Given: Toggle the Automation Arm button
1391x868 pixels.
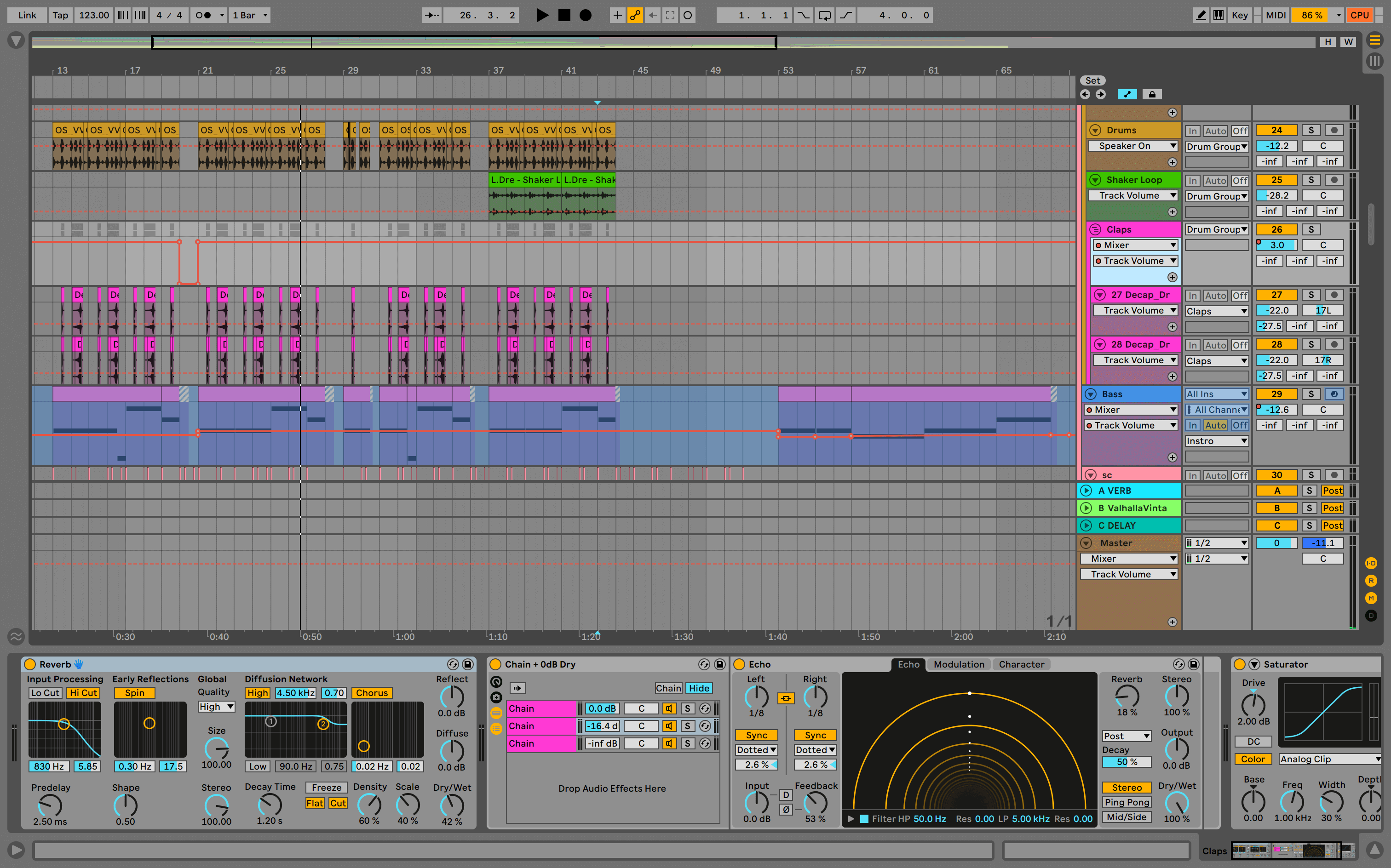Looking at the screenshot, I should tap(635, 16).
